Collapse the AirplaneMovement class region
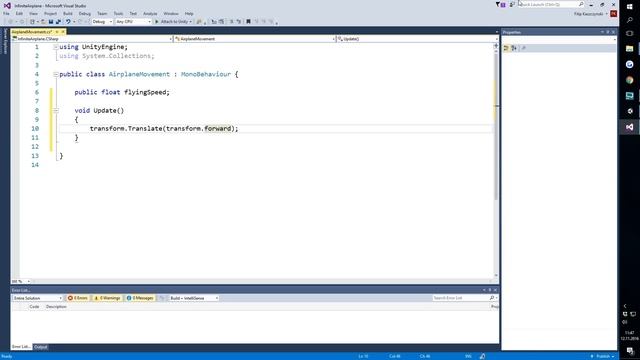The height and width of the screenshot is (360, 640). pyautogui.click(x=56, y=74)
